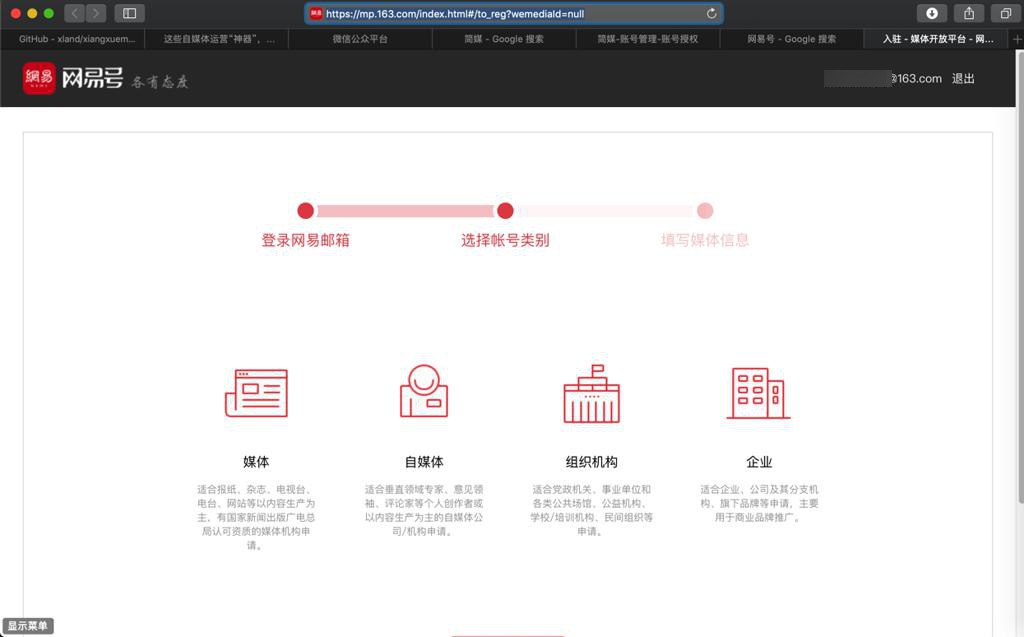Click the 组织机构 description starting 适合党政机关
Viewport: 1024px width, 637px height.
click(x=592, y=510)
